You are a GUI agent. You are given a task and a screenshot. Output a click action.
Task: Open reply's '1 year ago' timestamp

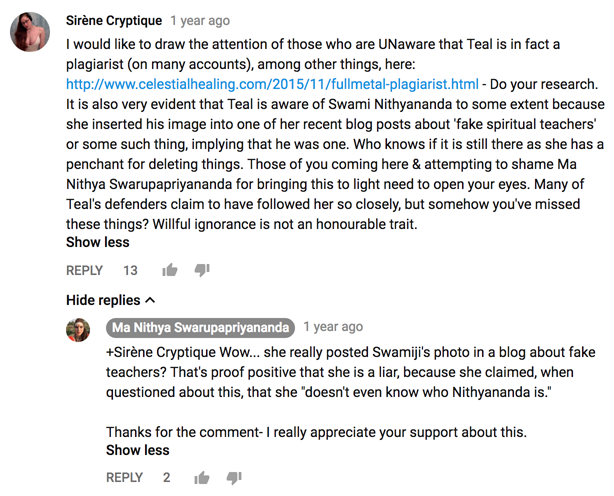[x=333, y=327]
